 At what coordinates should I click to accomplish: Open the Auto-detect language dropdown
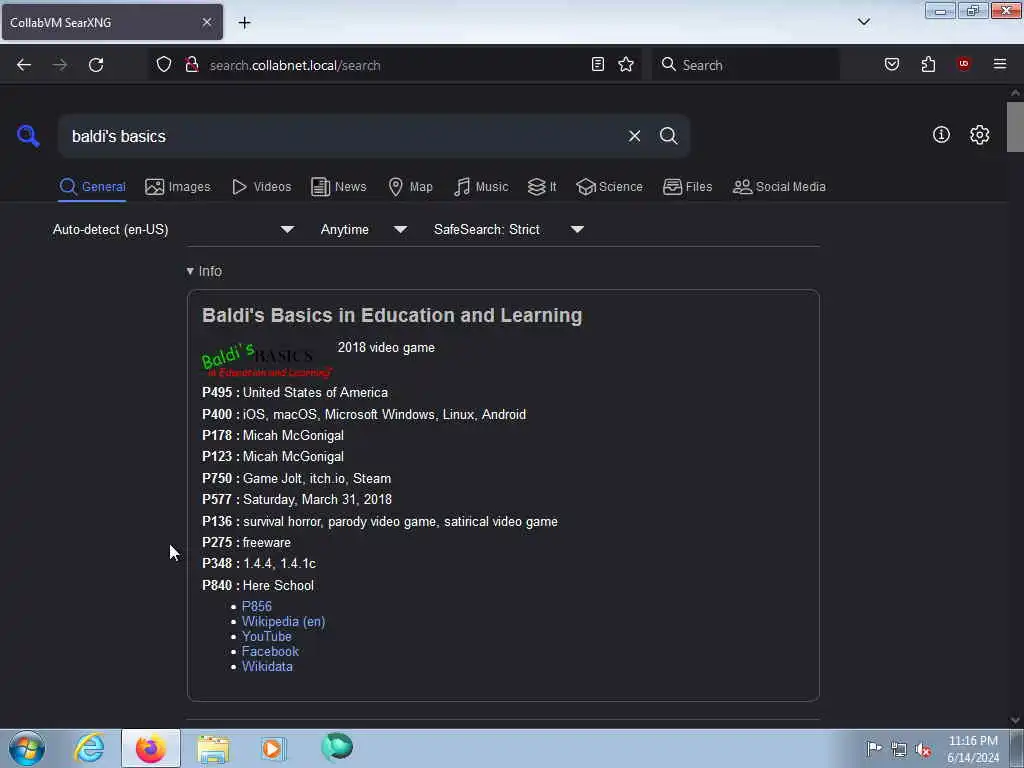(173, 230)
